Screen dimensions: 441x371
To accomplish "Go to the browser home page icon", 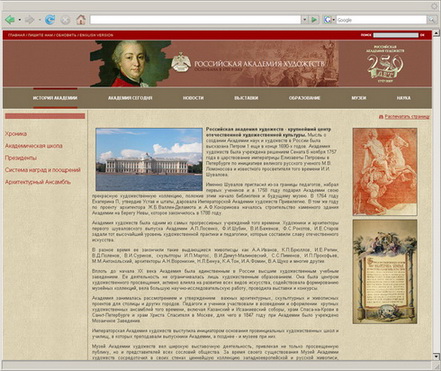I will click(81, 20).
